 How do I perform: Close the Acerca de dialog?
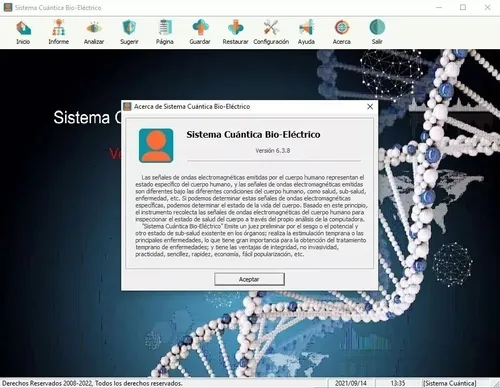(370, 107)
